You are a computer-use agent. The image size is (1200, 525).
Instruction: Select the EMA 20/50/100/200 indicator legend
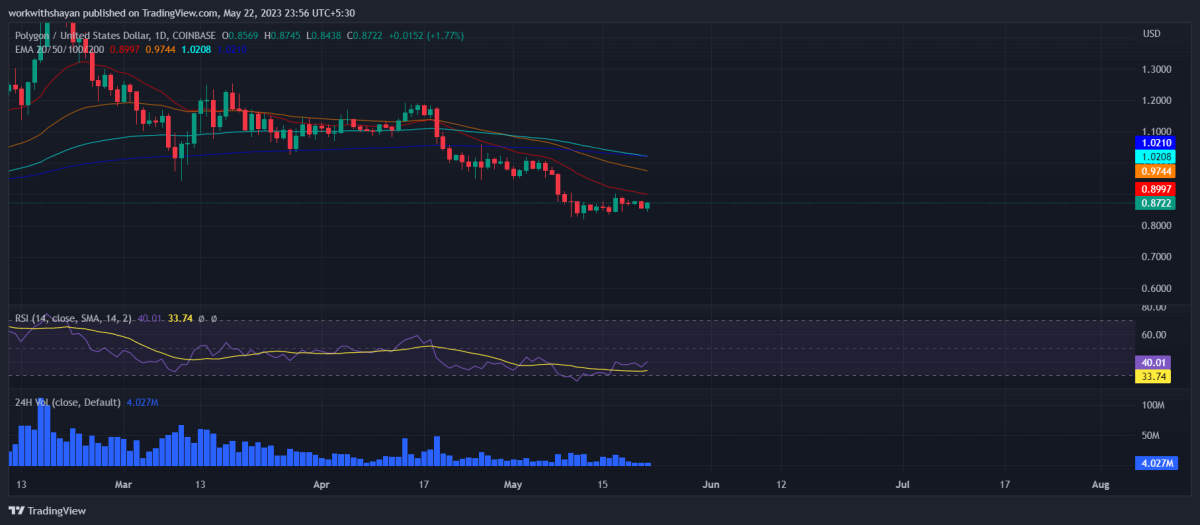tap(58, 48)
